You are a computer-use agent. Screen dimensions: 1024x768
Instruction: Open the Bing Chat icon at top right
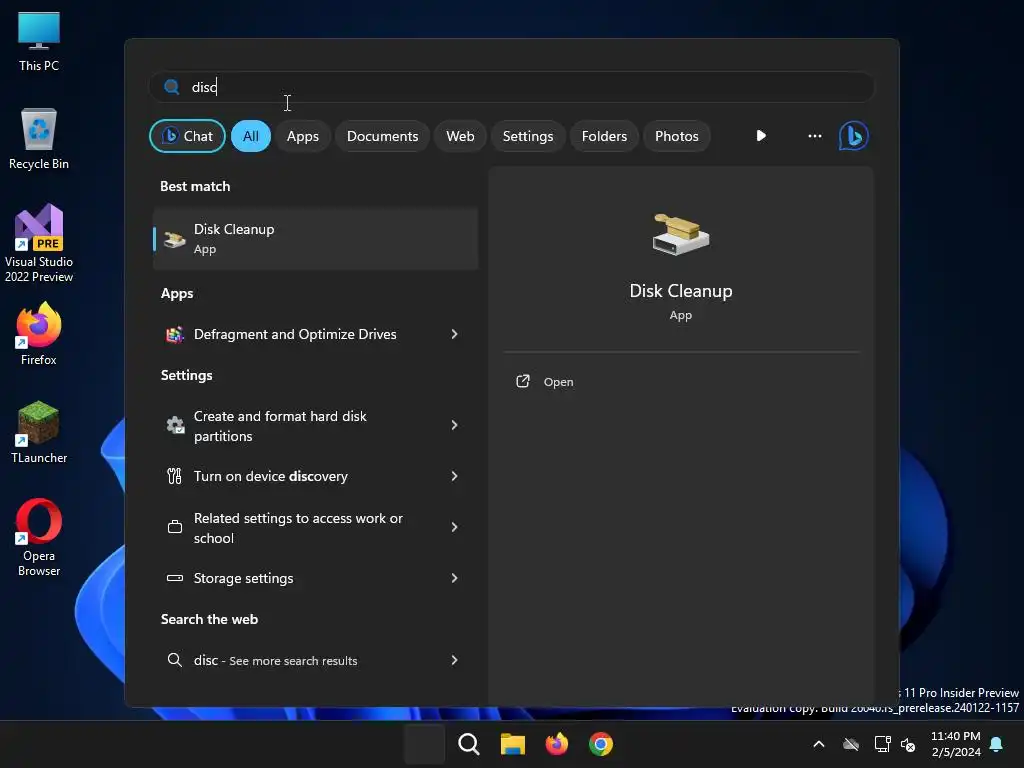[x=853, y=136]
